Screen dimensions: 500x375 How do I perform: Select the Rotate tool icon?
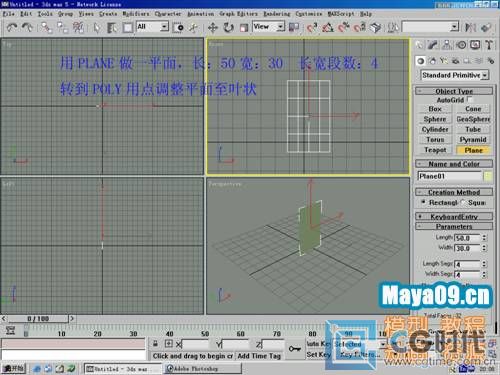[x=228, y=27]
